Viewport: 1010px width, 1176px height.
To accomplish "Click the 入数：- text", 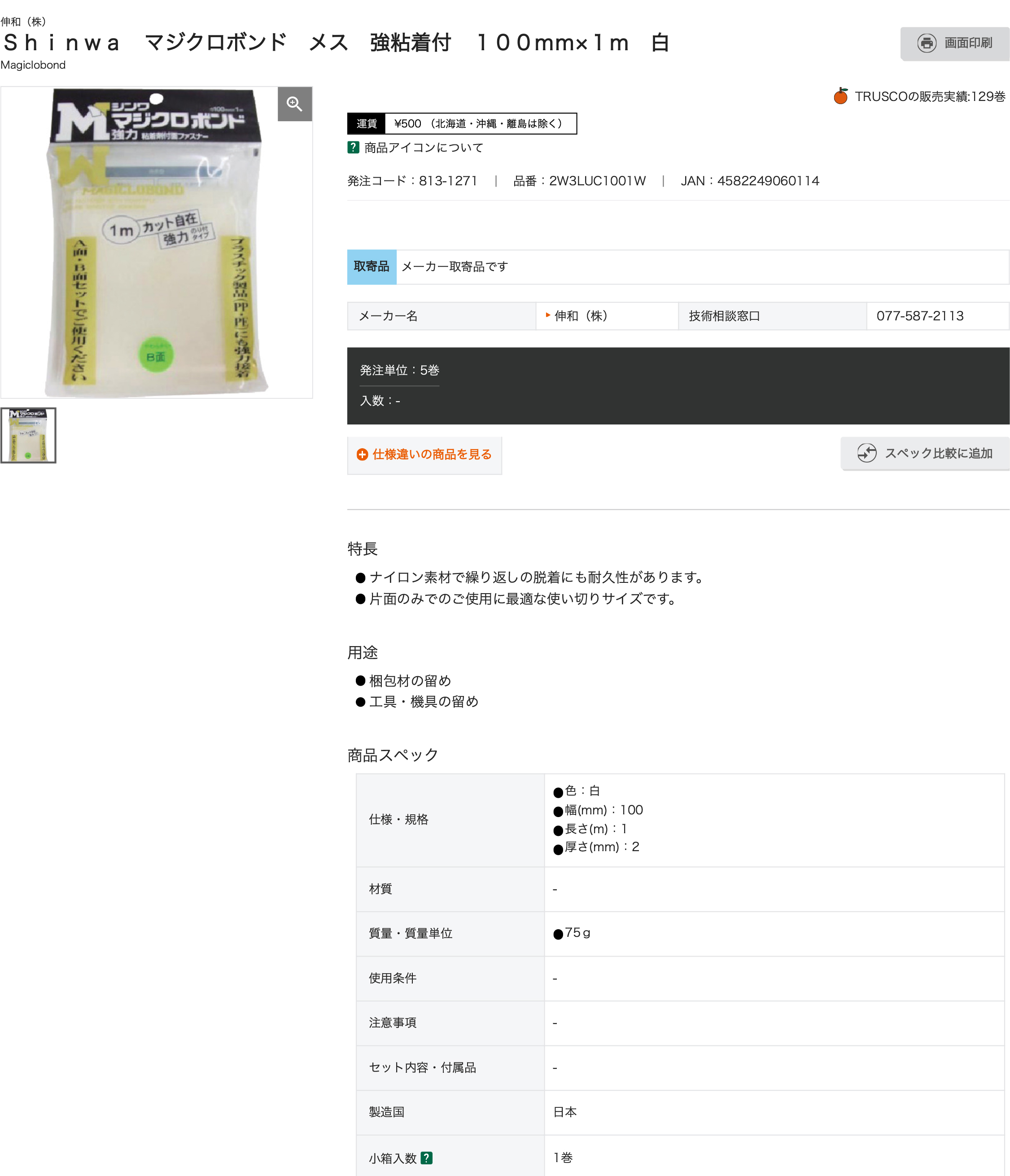I will click(380, 401).
